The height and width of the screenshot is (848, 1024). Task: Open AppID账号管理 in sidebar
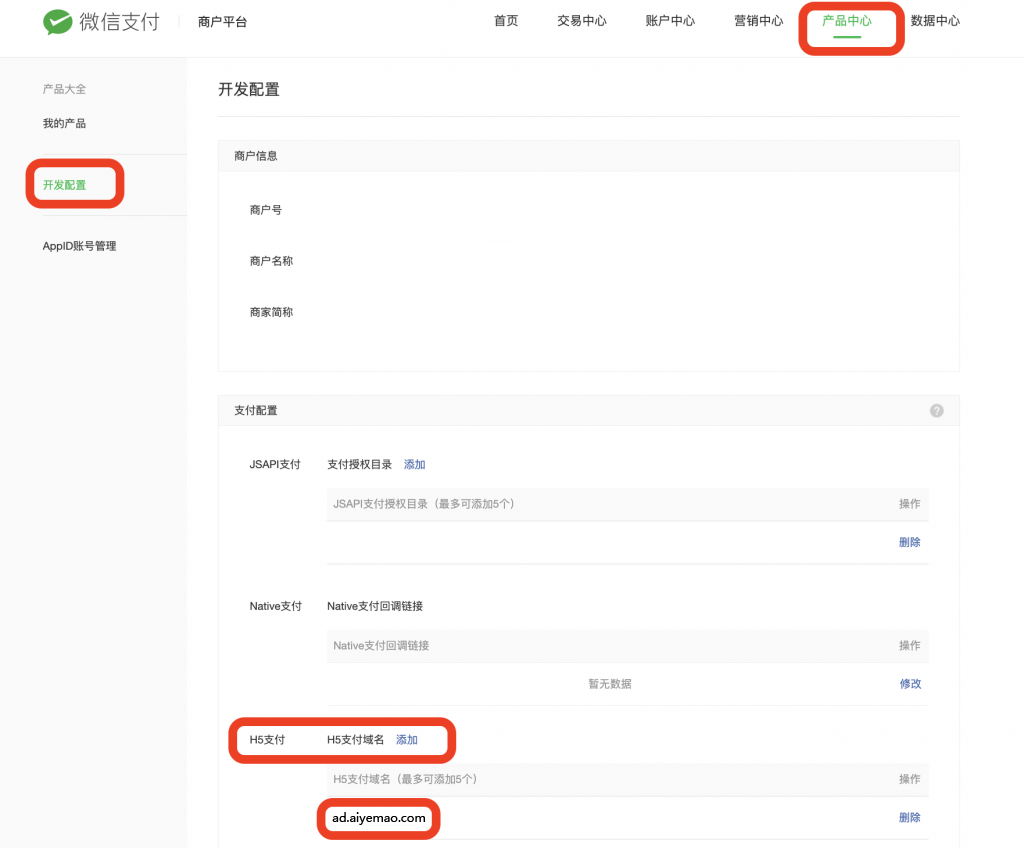click(80, 246)
